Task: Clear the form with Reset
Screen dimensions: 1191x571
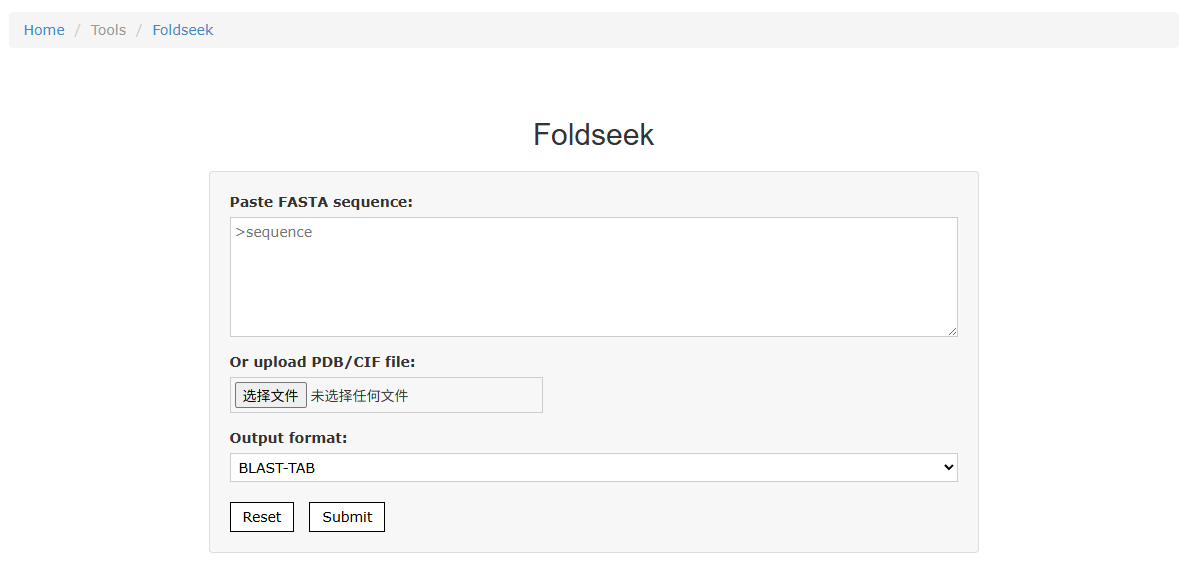Action: click(262, 517)
